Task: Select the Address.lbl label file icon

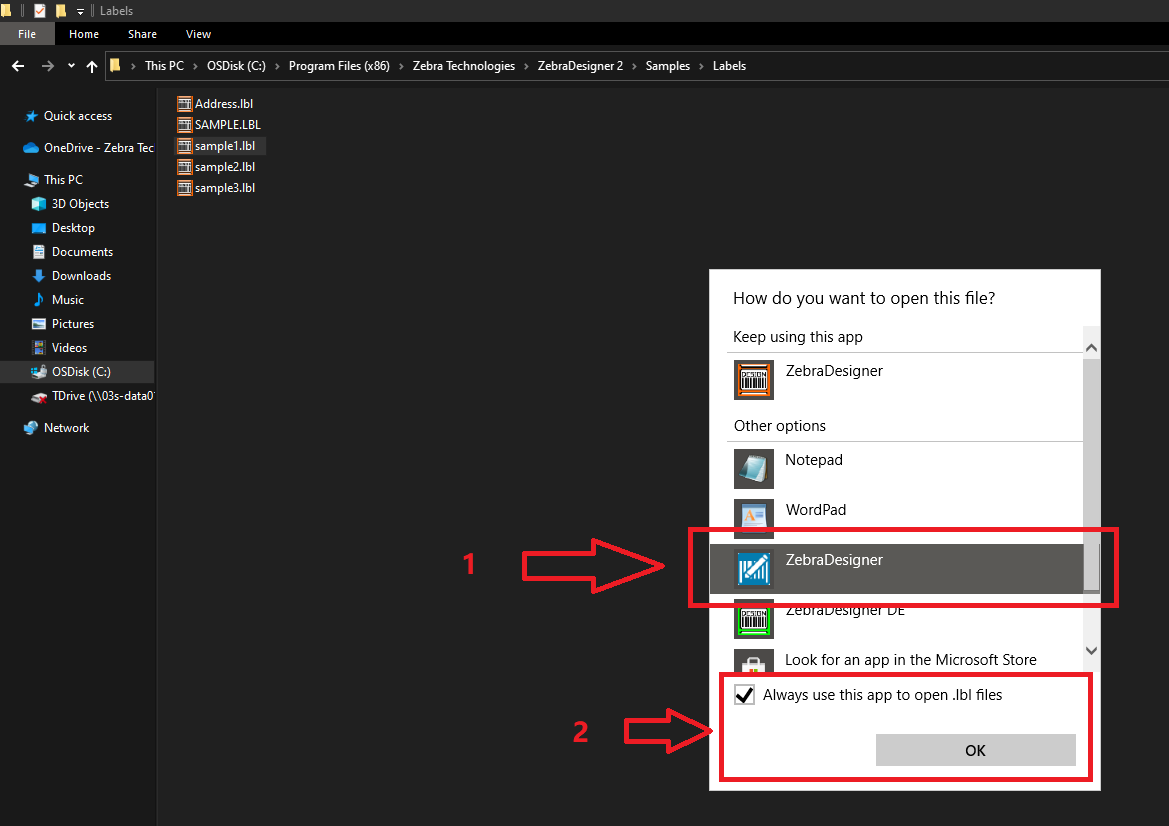Action: coord(184,103)
